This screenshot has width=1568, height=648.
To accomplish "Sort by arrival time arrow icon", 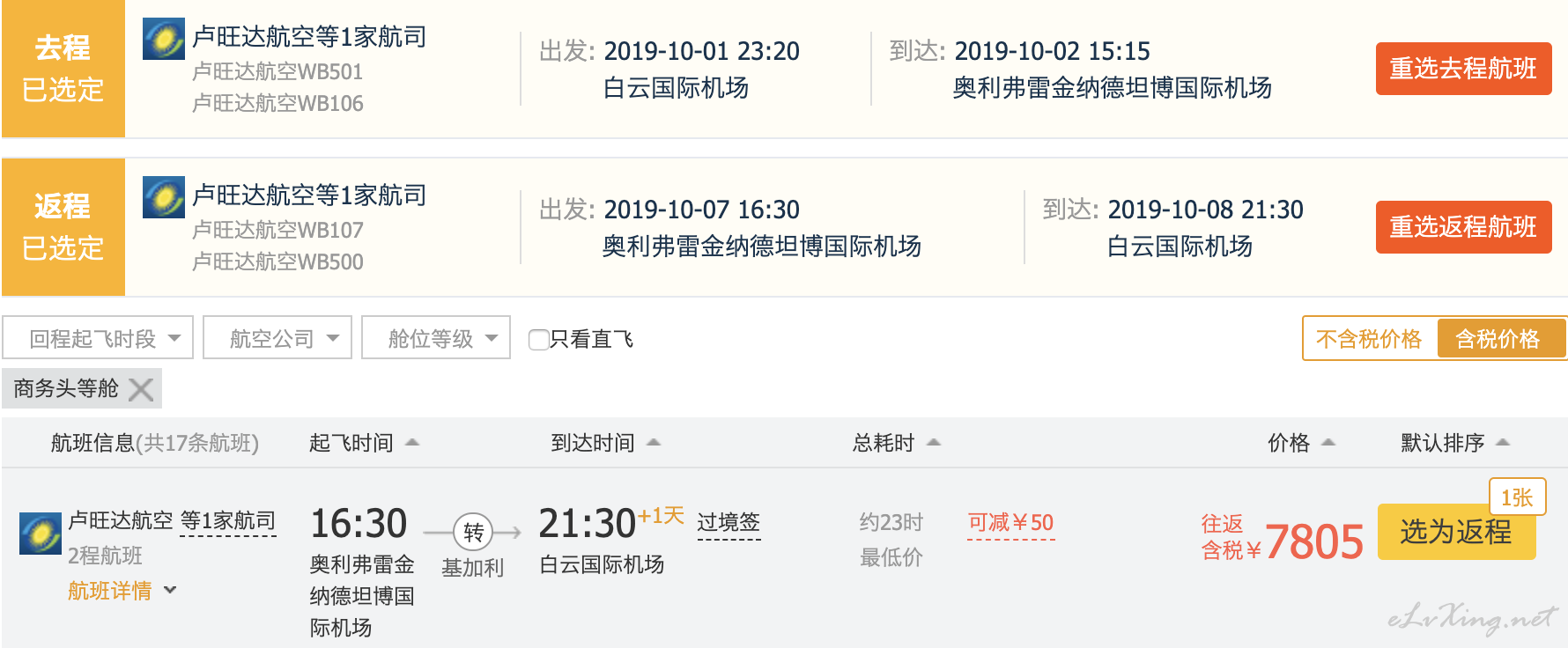I will pos(654,442).
